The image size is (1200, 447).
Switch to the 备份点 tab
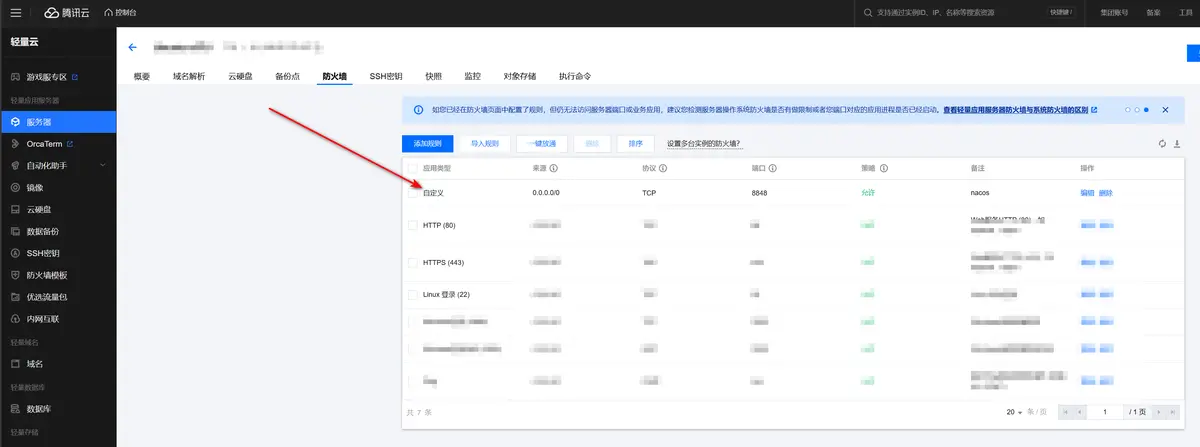click(287, 76)
